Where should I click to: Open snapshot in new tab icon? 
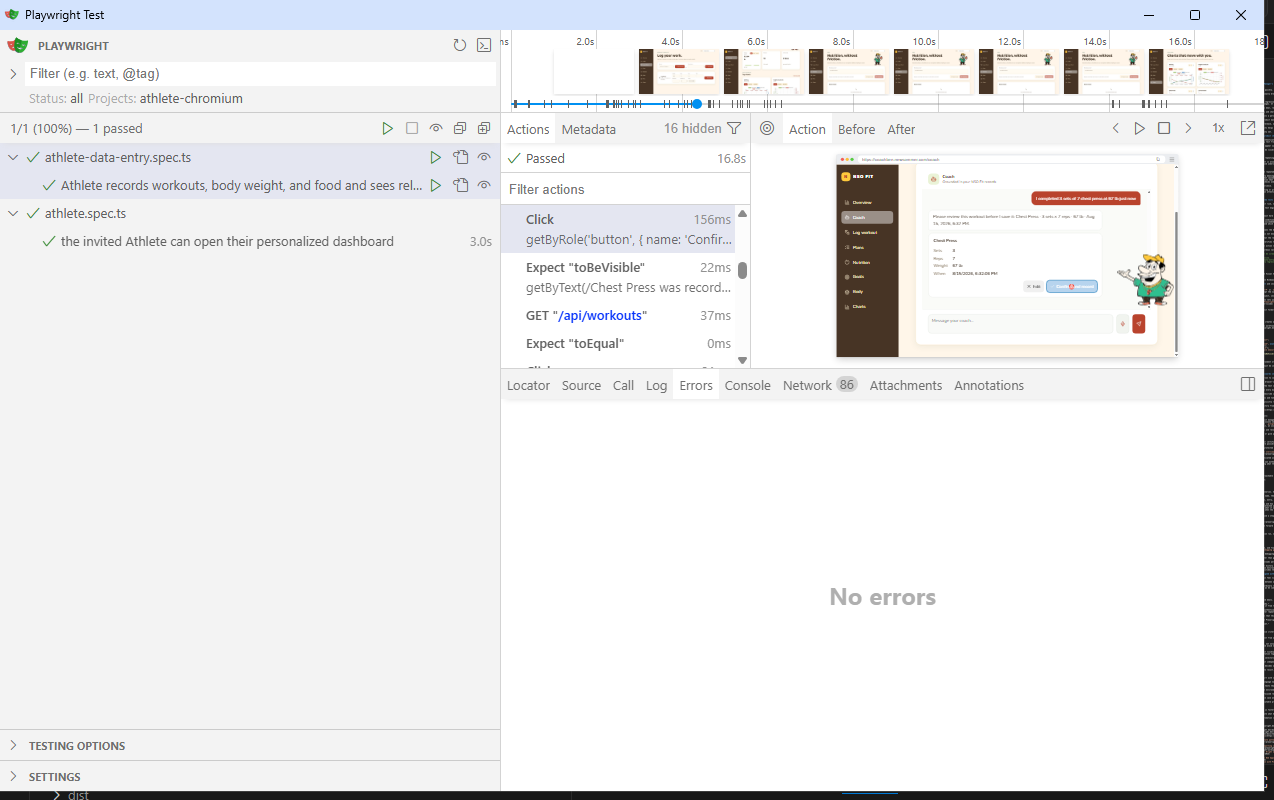pyautogui.click(x=1248, y=128)
